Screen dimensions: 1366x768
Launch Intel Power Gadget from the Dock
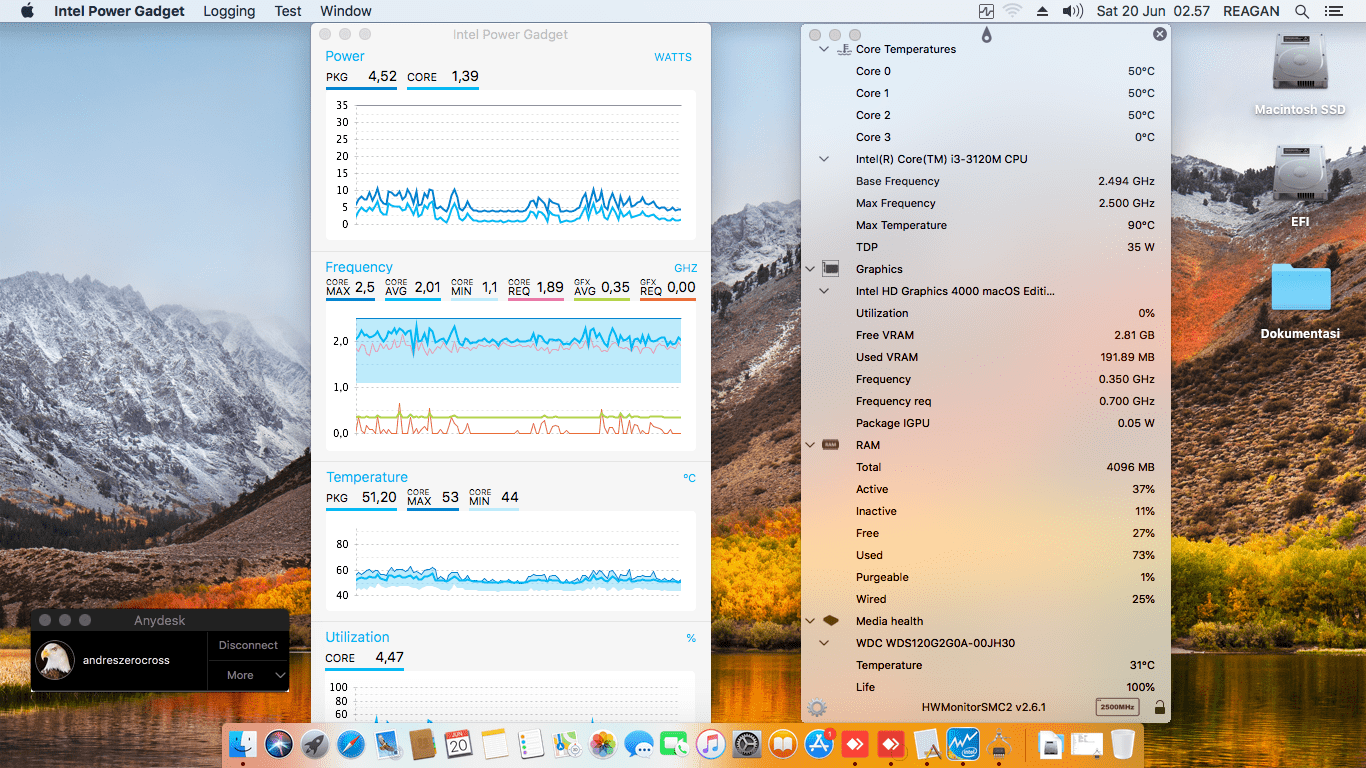click(x=963, y=745)
